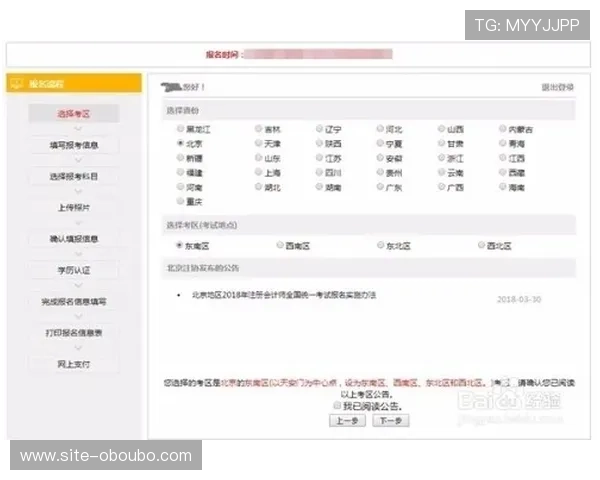Image resolution: width=600 pixels, height=480 pixels.
Task: Navigate to the 完成报名信息填写 step
Action: [x=74, y=302]
